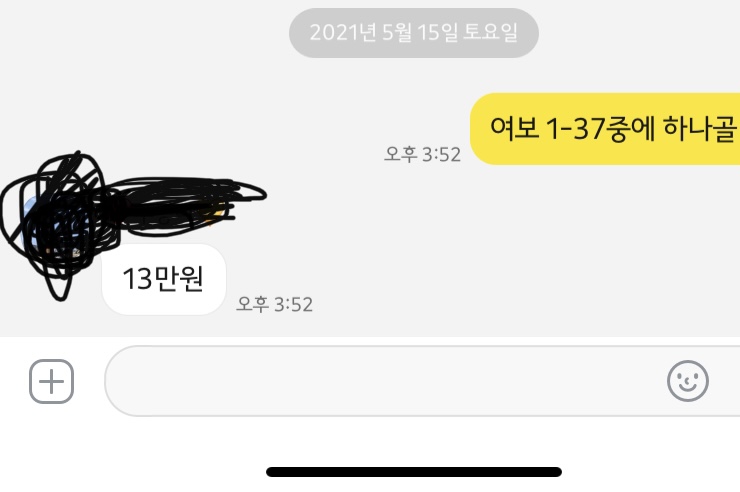
Task: Select the yellow sent message bubble
Action: pyautogui.click(x=605, y=129)
